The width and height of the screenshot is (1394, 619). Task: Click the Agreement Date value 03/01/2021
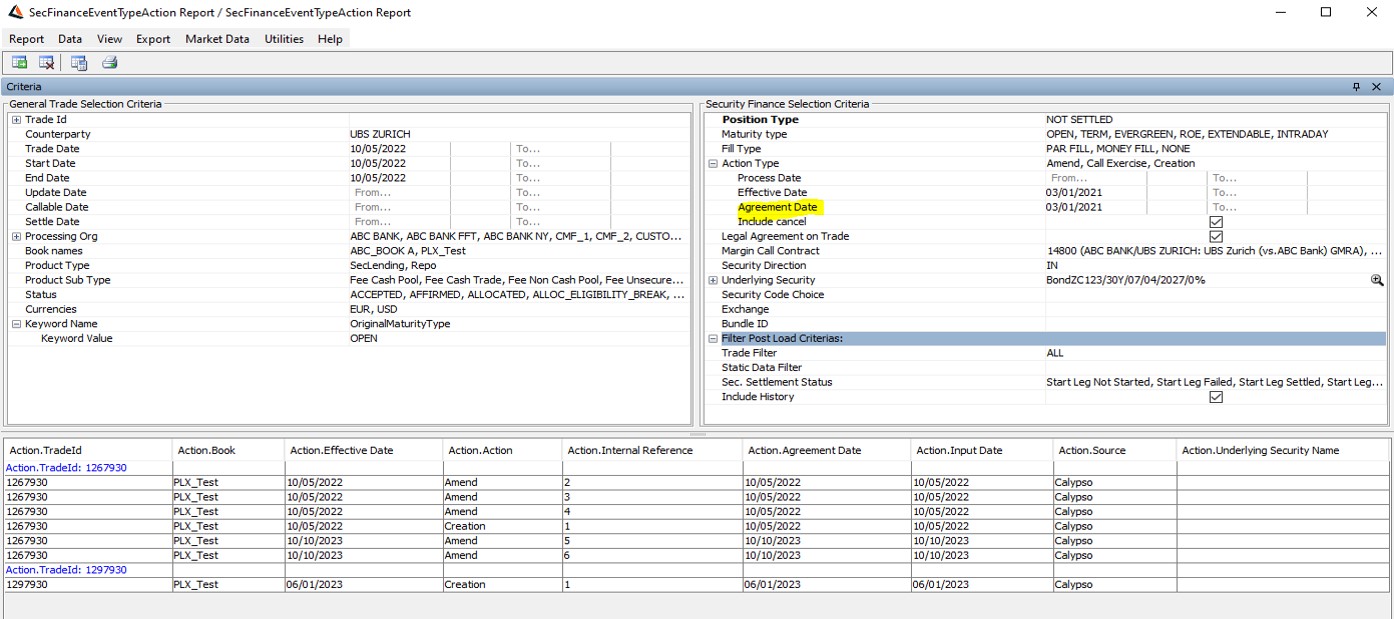click(x=1074, y=207)
